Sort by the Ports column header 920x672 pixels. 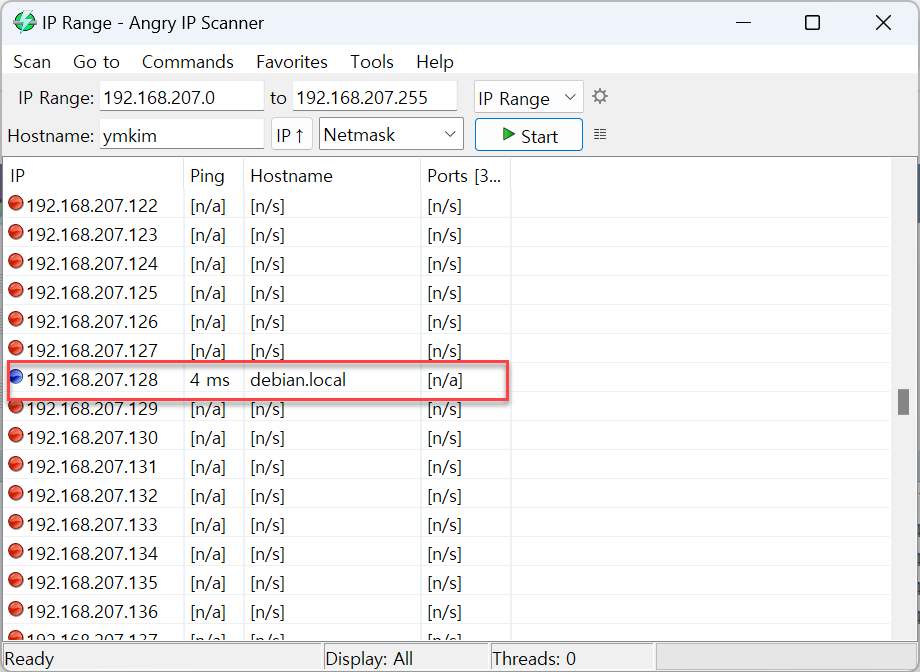pos(466,175)
